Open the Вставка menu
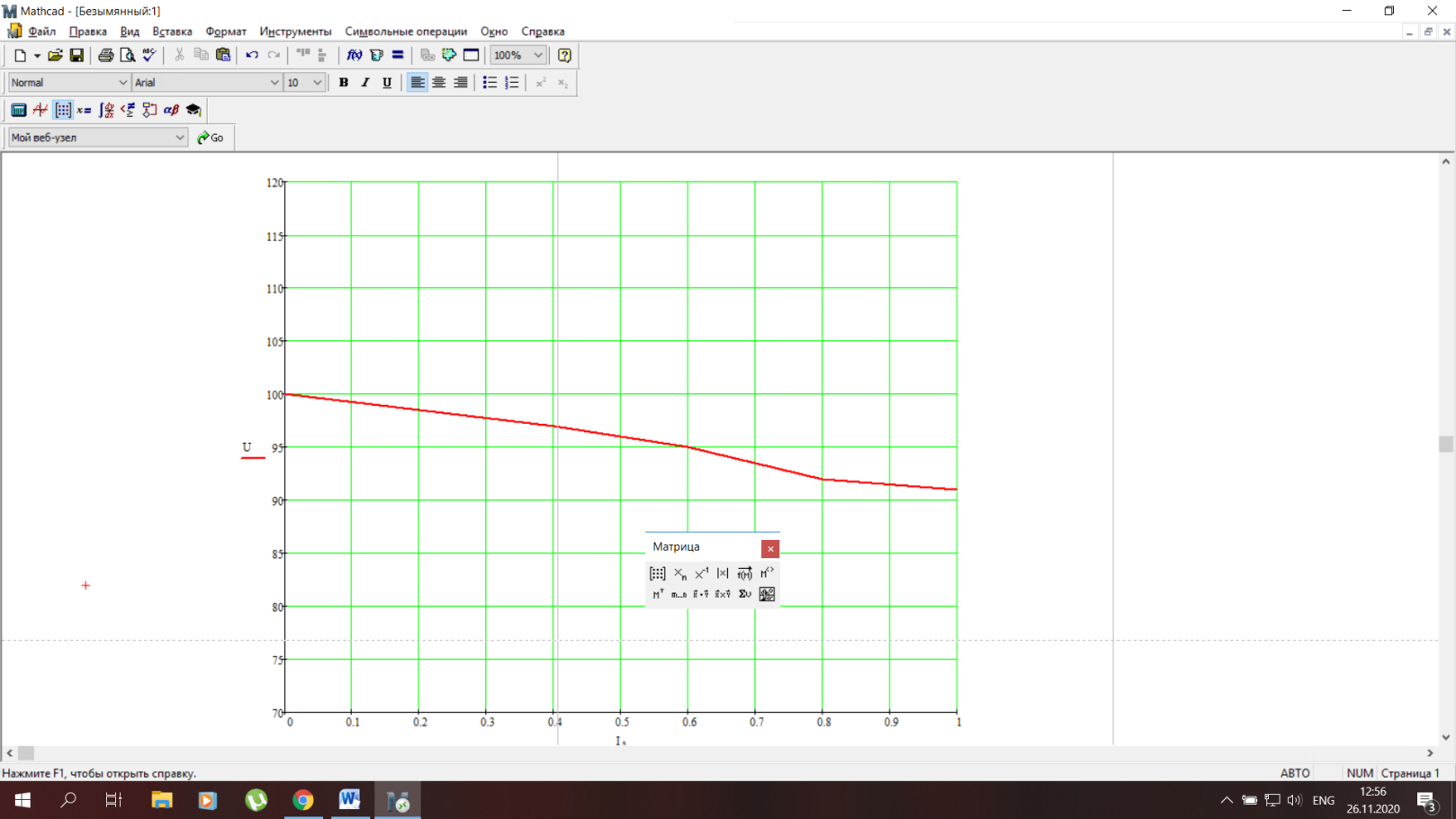This screenshot has height=819, width=1456. tap(172, 31)
